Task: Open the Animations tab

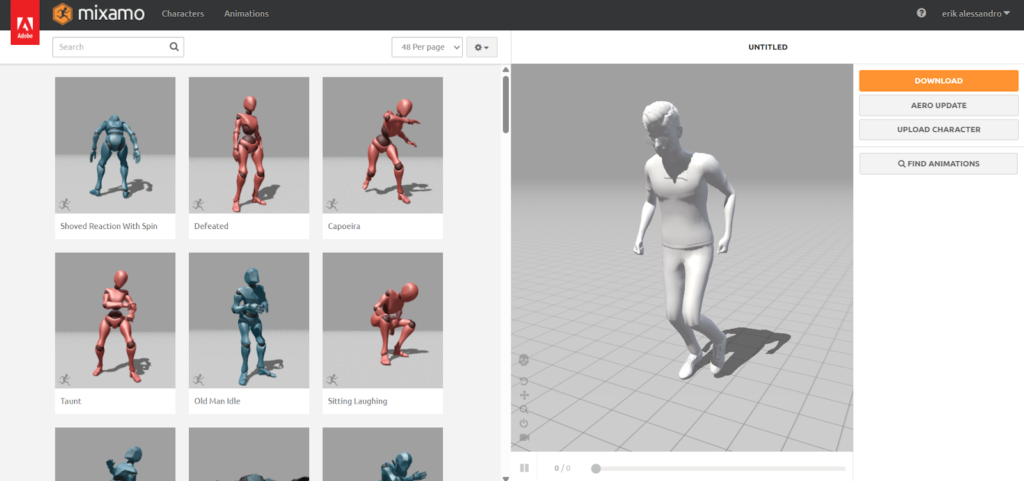Action: pyautogui.click(x=246, y=13)
